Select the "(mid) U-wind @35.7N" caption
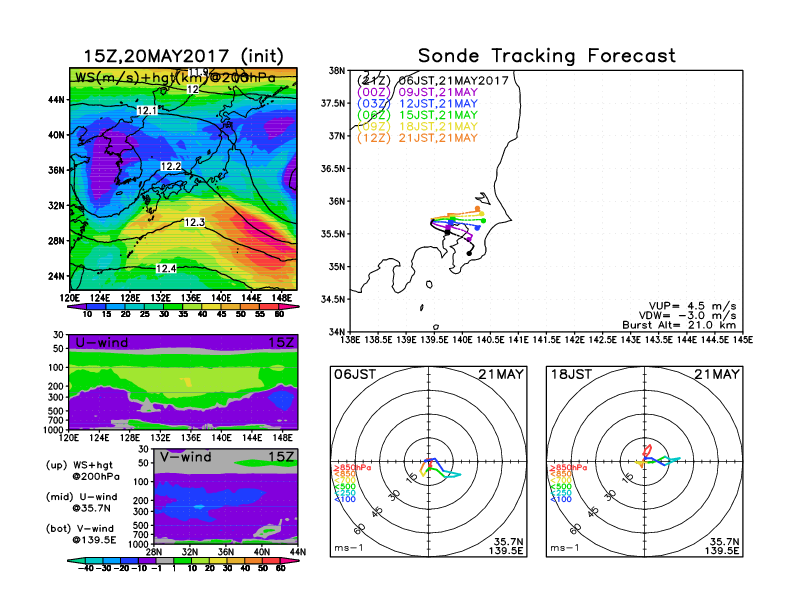 tap(81, 502)
